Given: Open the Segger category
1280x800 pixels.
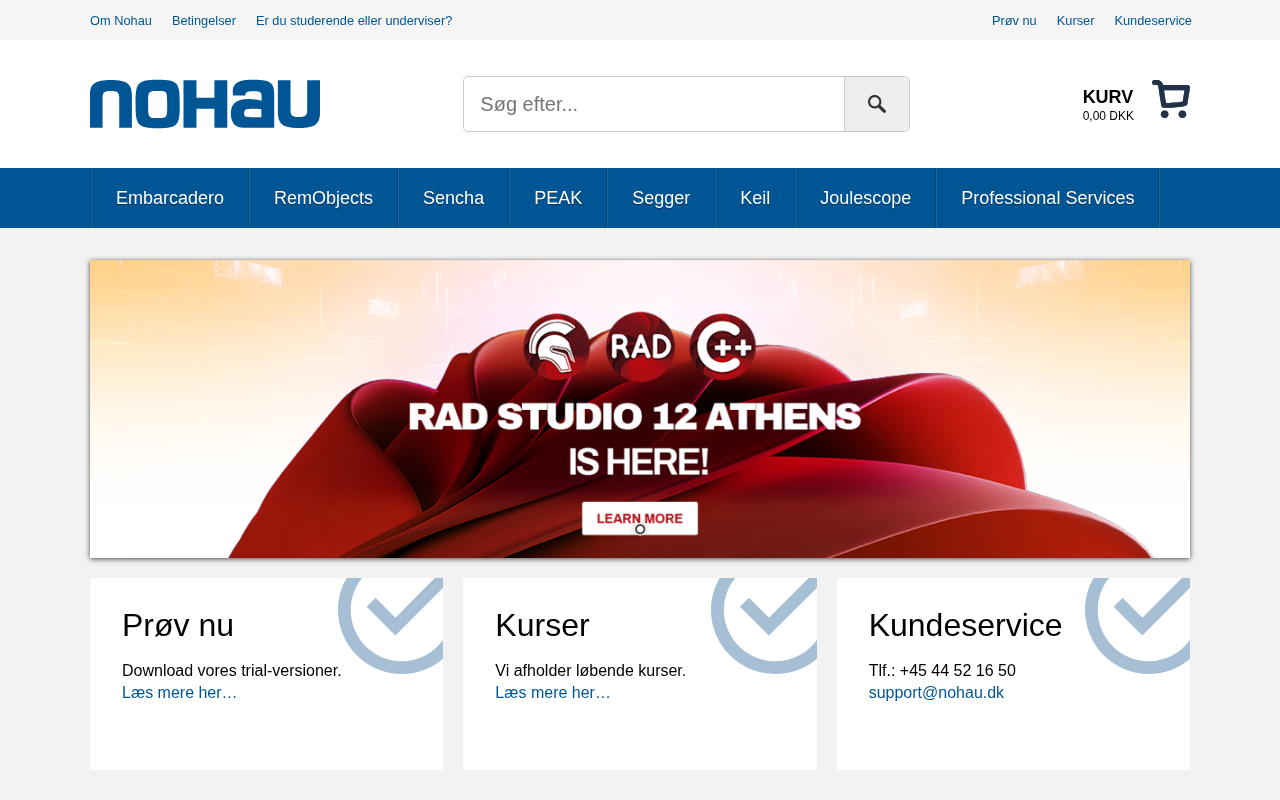Looking at the screenshot, I should click(661, 198).
